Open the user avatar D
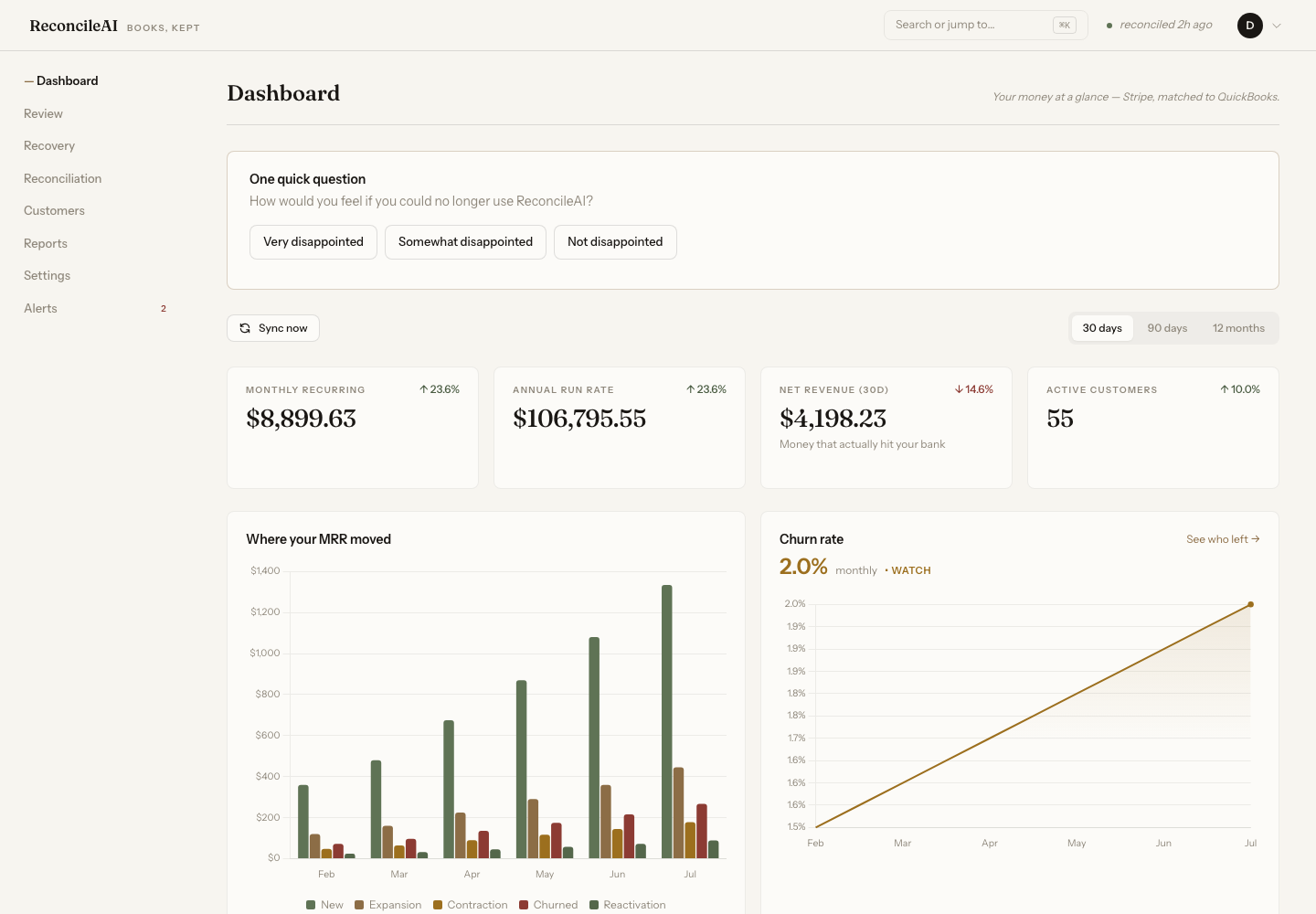Screen dimensions: 1316x914 [1250, 26]
